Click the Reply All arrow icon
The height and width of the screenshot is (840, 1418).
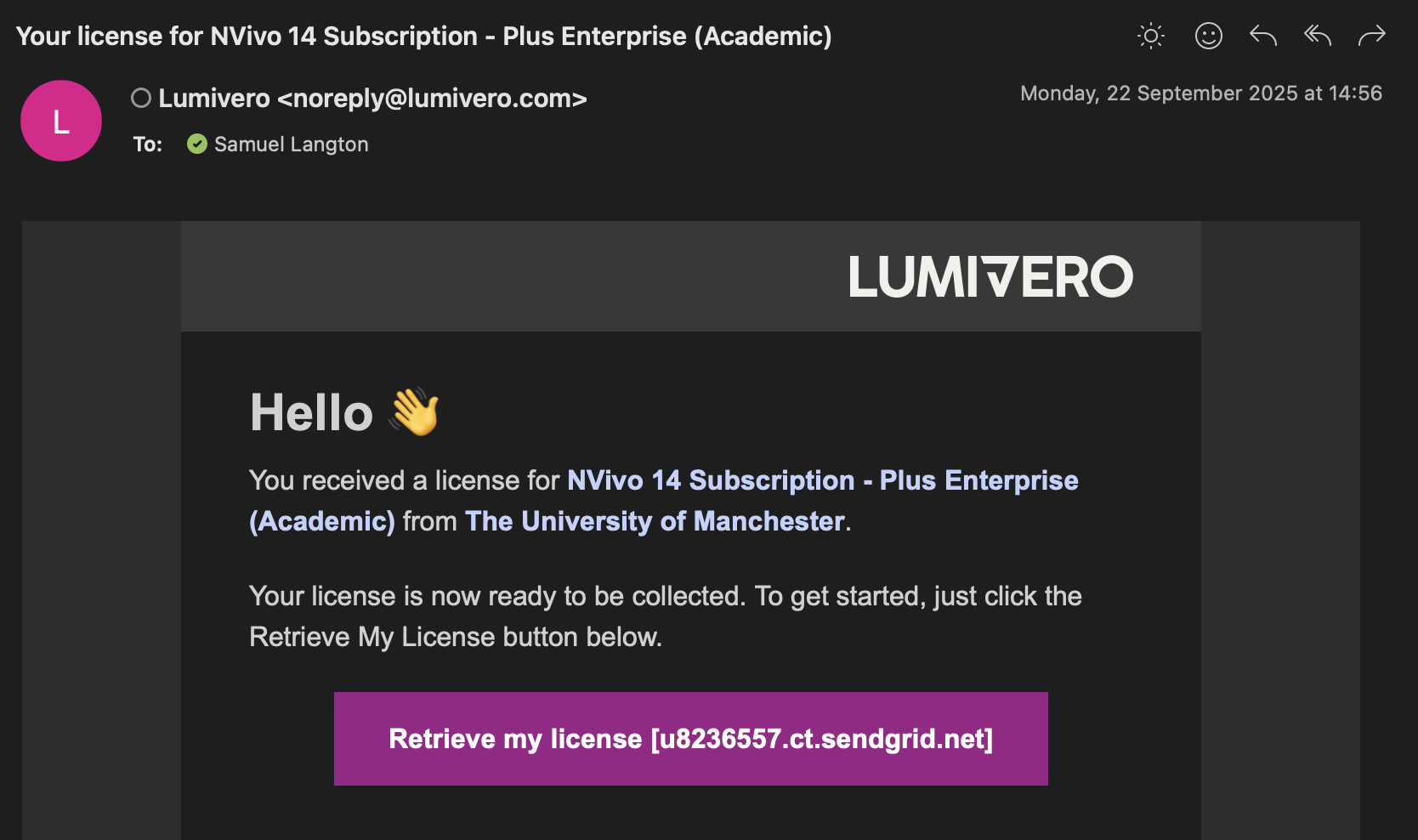pos(1318,36)
